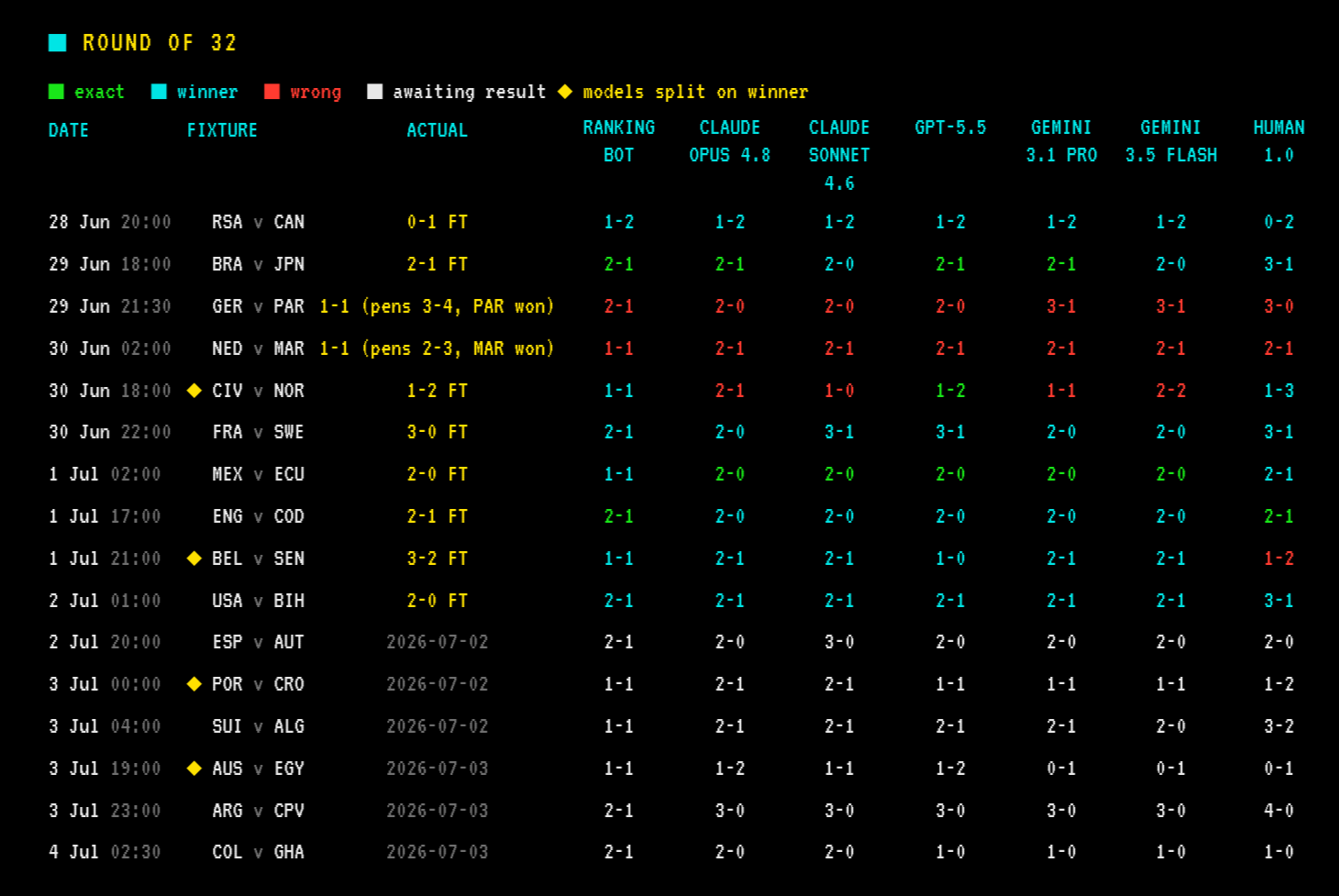
Task: Click the FIXTURE column header
Action: [222, 130]
